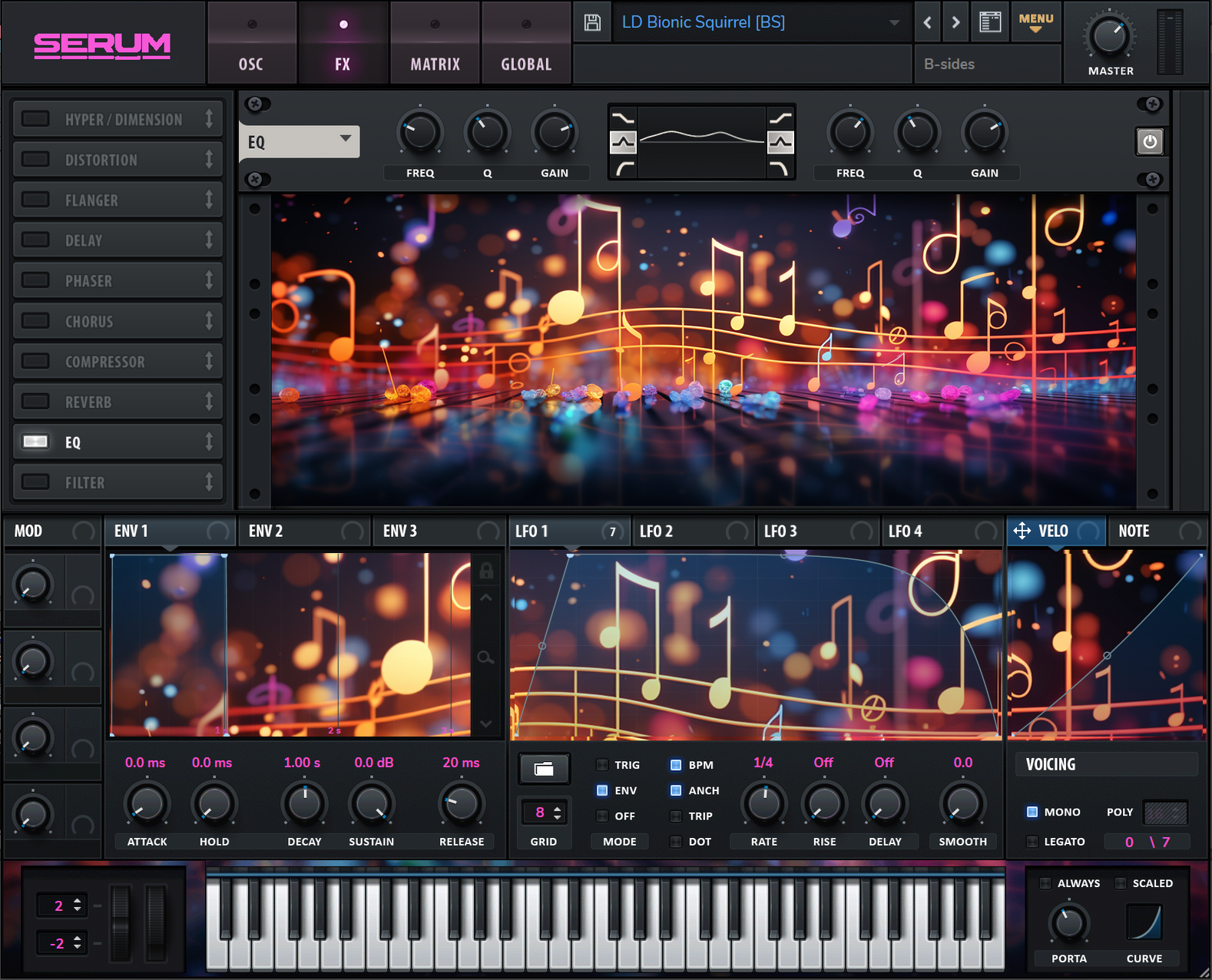Select the Phaser effect row
Viewport: 1212px width, 980px height.
pyautogui.click(x=118, y=280)
